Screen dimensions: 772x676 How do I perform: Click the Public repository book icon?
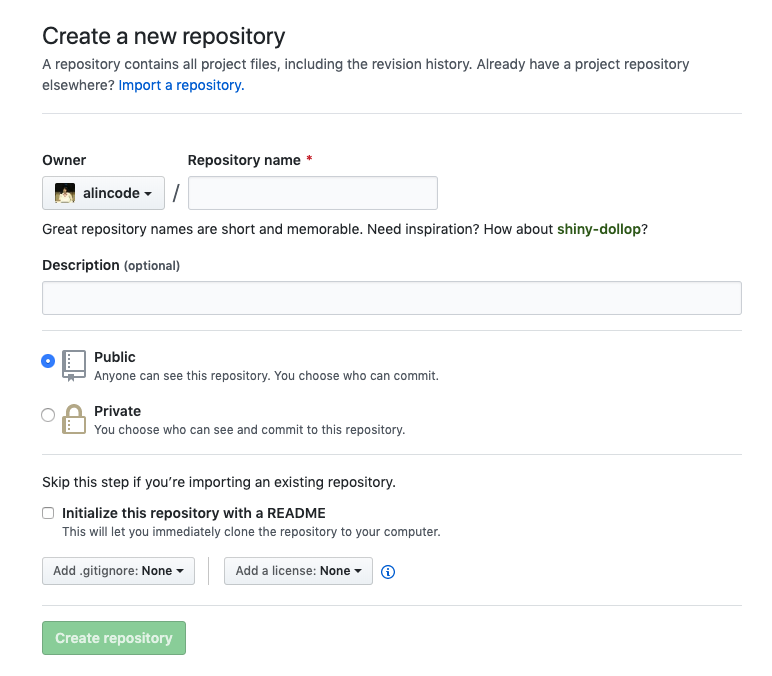tap(74, 366)
